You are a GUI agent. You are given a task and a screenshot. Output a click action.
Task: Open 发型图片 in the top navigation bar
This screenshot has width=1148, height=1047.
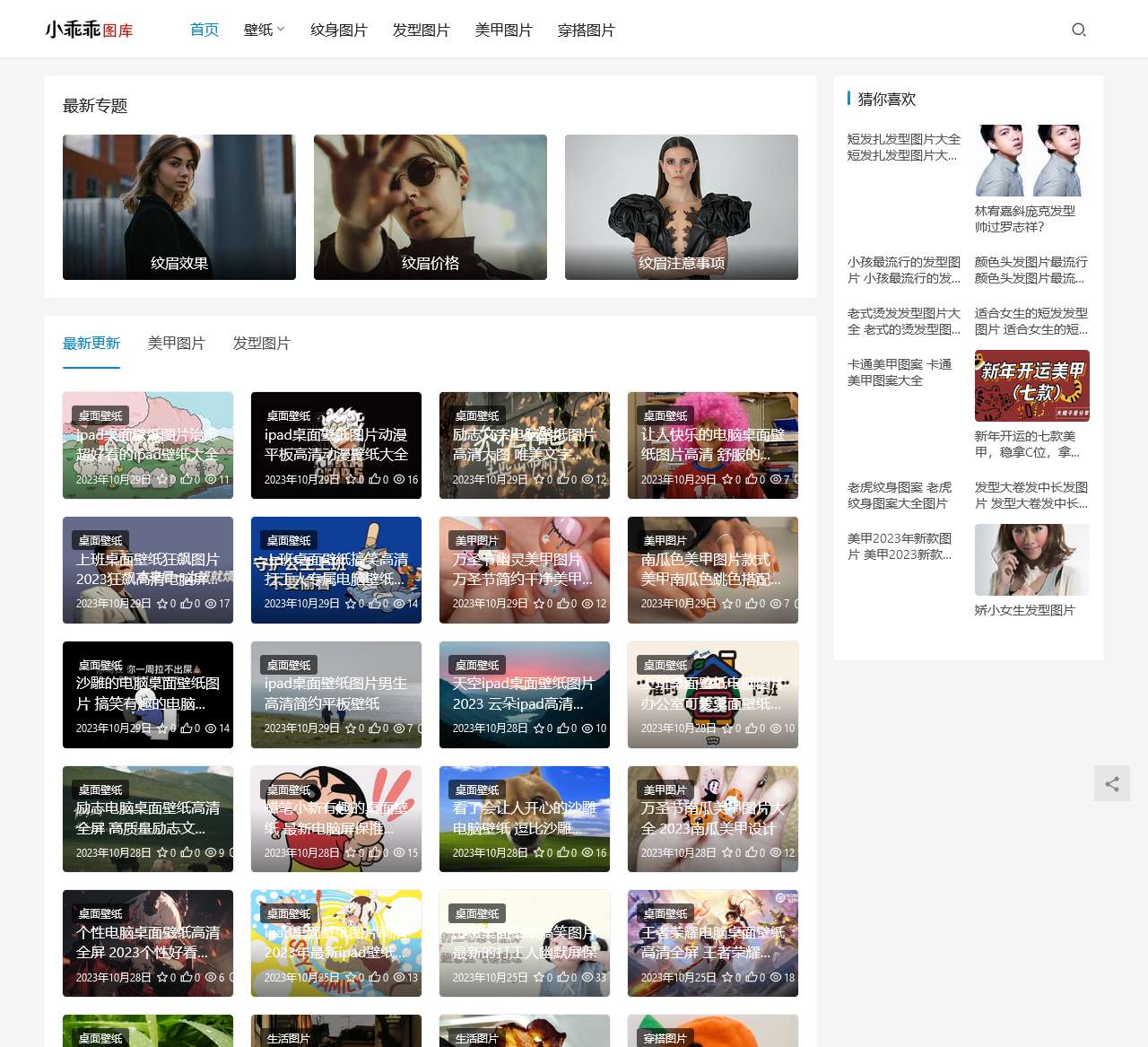[422, 30]
